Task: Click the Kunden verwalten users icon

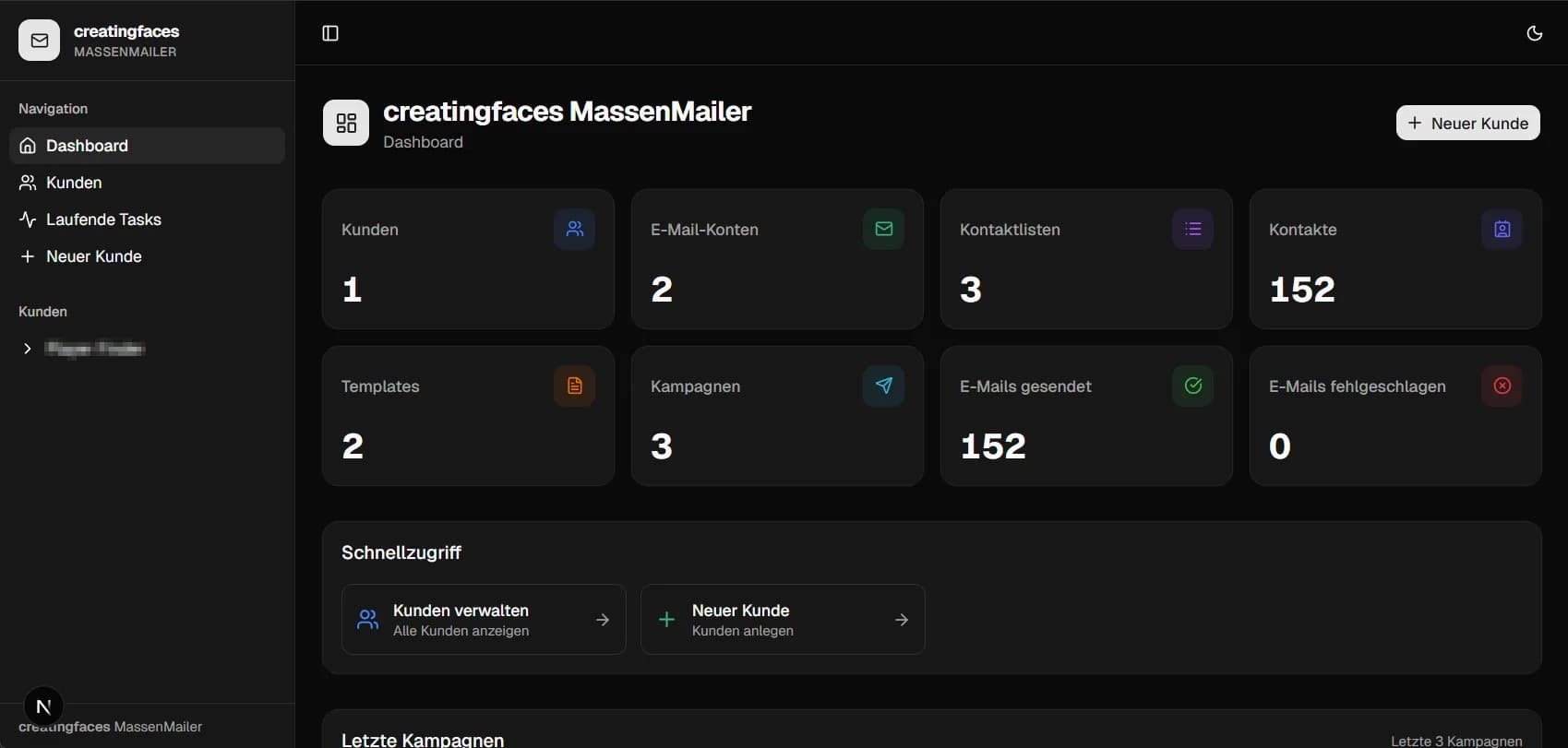Action: 368,619
